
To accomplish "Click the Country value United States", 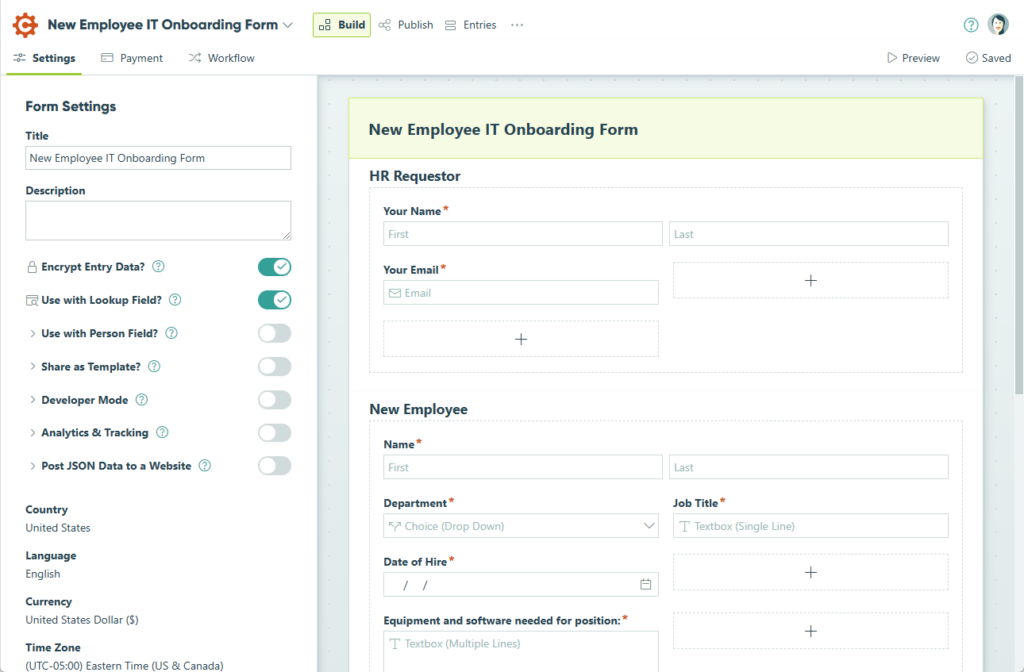I will click(58, 528).
